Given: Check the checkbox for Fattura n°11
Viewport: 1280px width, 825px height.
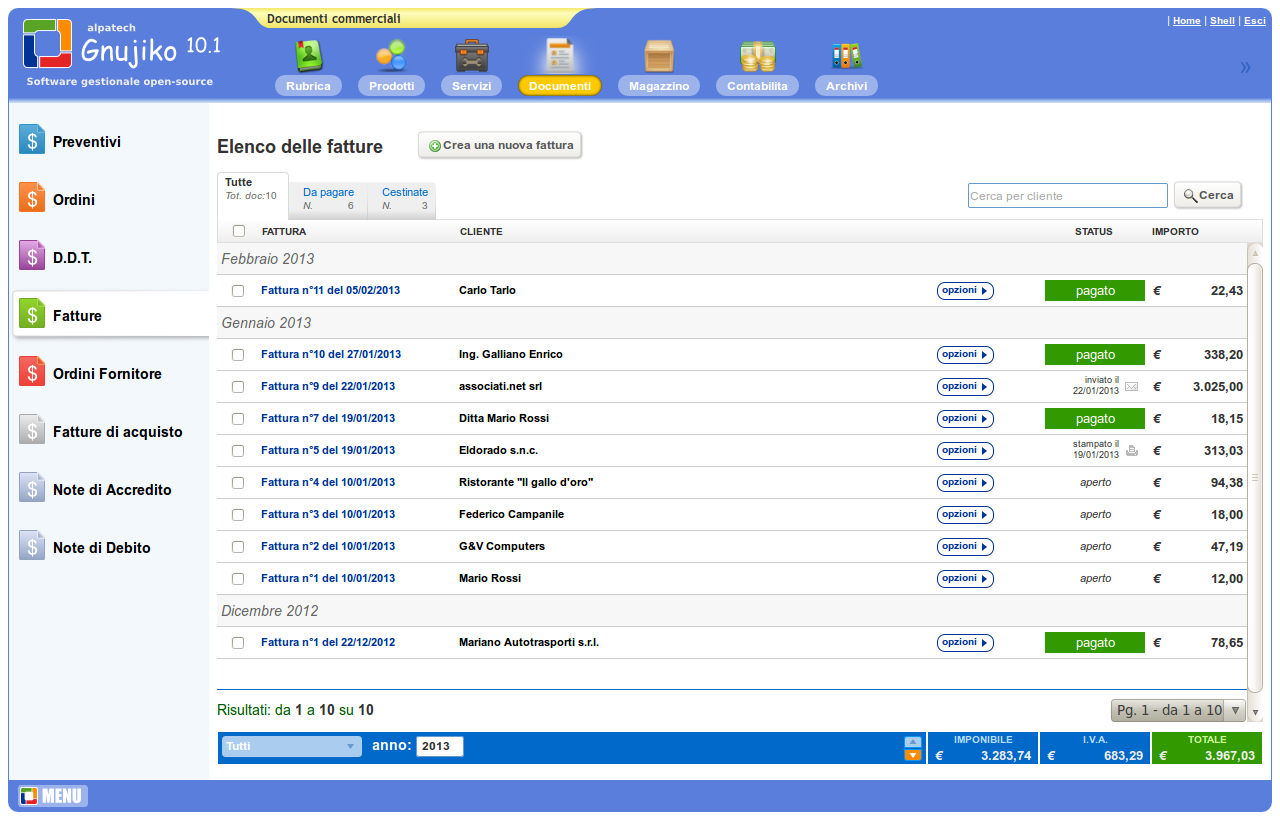Looking at the screenshot, I should pos(237,290).
